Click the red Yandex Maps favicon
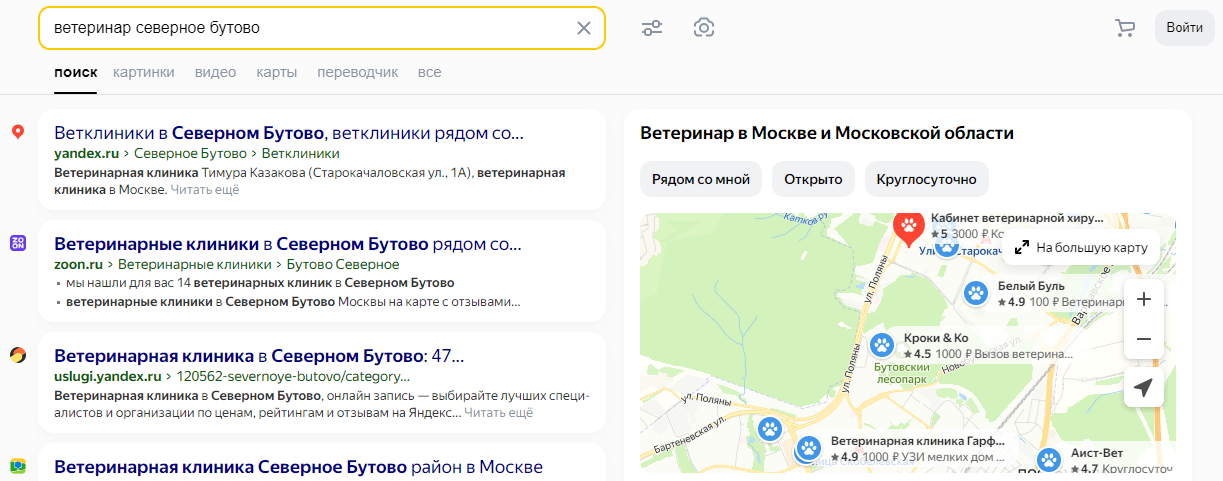Screen dimensions: 1223x481 17,132
